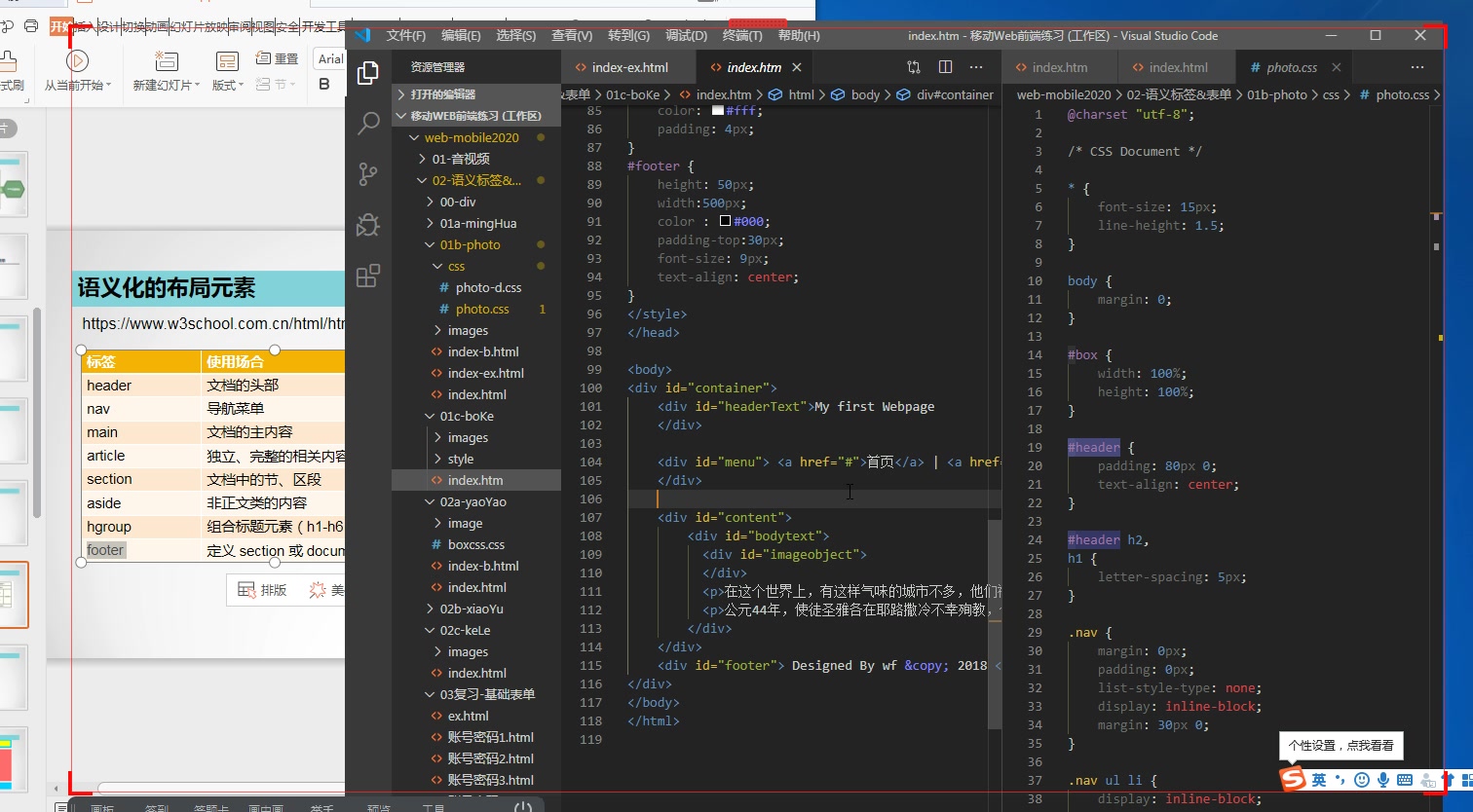Image resolution: width=1473 pixels, height=812 pixels.
Task: Open the 文件(F) menu
Action: [x=406, y=35]
